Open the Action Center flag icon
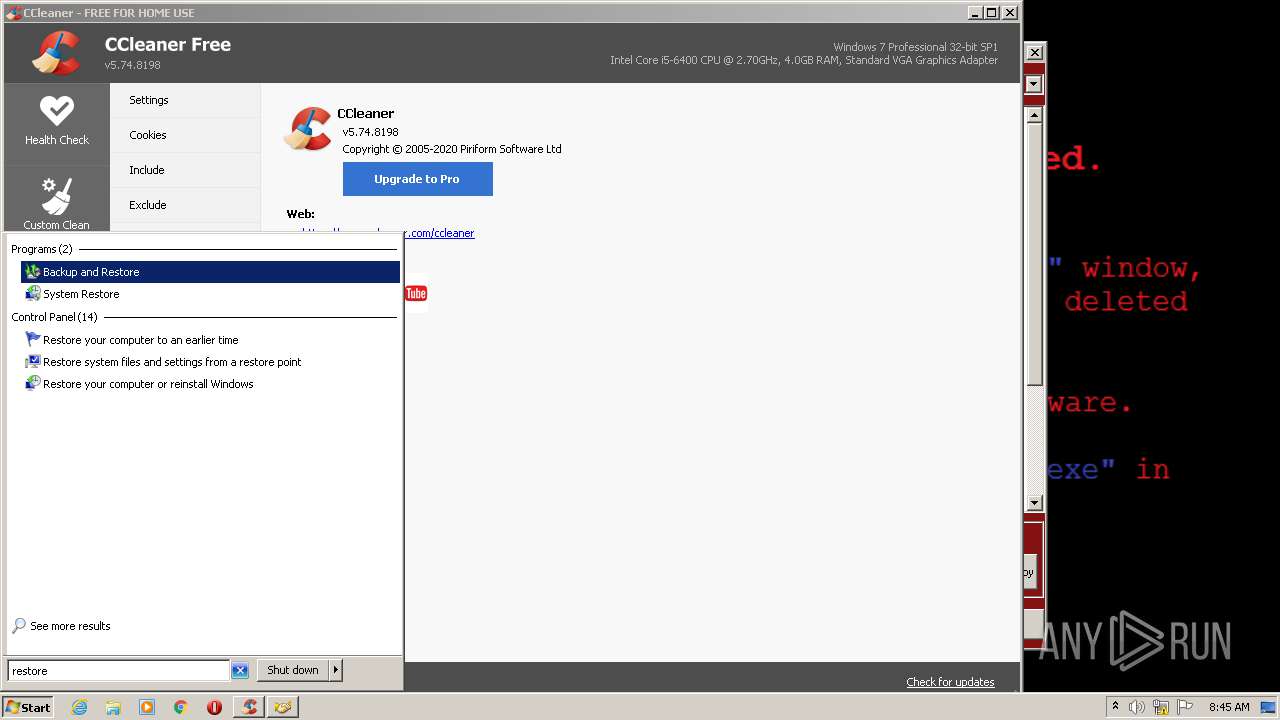This screenshot has width=1280, height=720. click(1185, 707)
